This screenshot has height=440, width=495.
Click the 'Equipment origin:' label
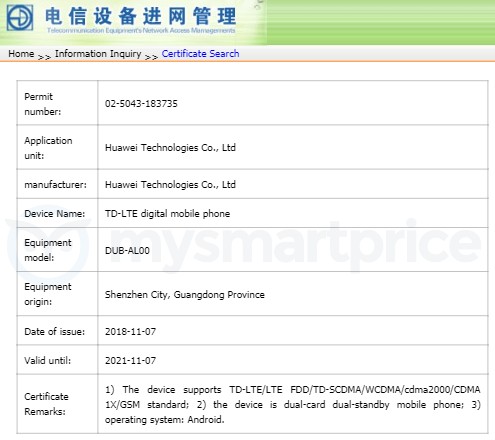[x=48, y=294]
